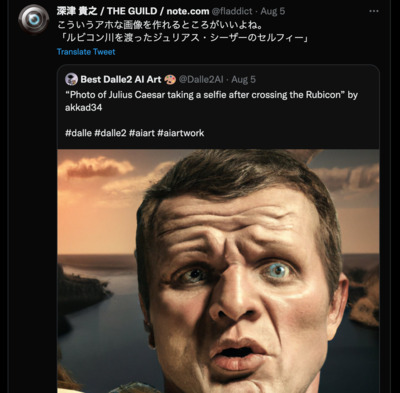
Task: Click the Best Dalle2 AI Art avatar icon
Action: tap(71, 79)
